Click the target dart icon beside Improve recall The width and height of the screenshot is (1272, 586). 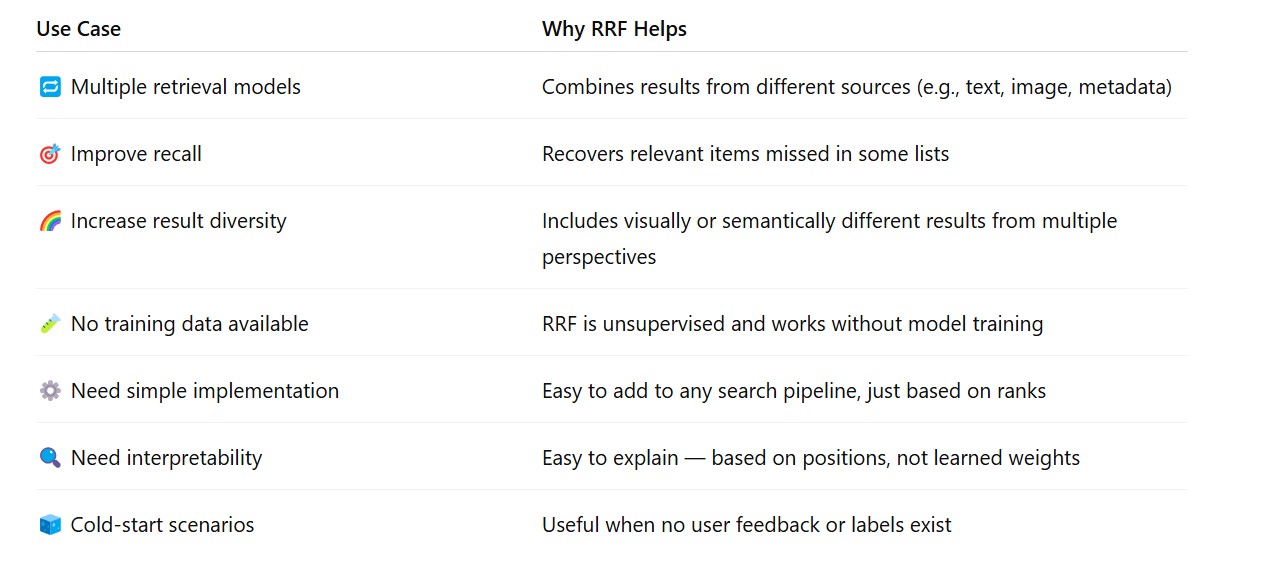(x=50, y=154)
